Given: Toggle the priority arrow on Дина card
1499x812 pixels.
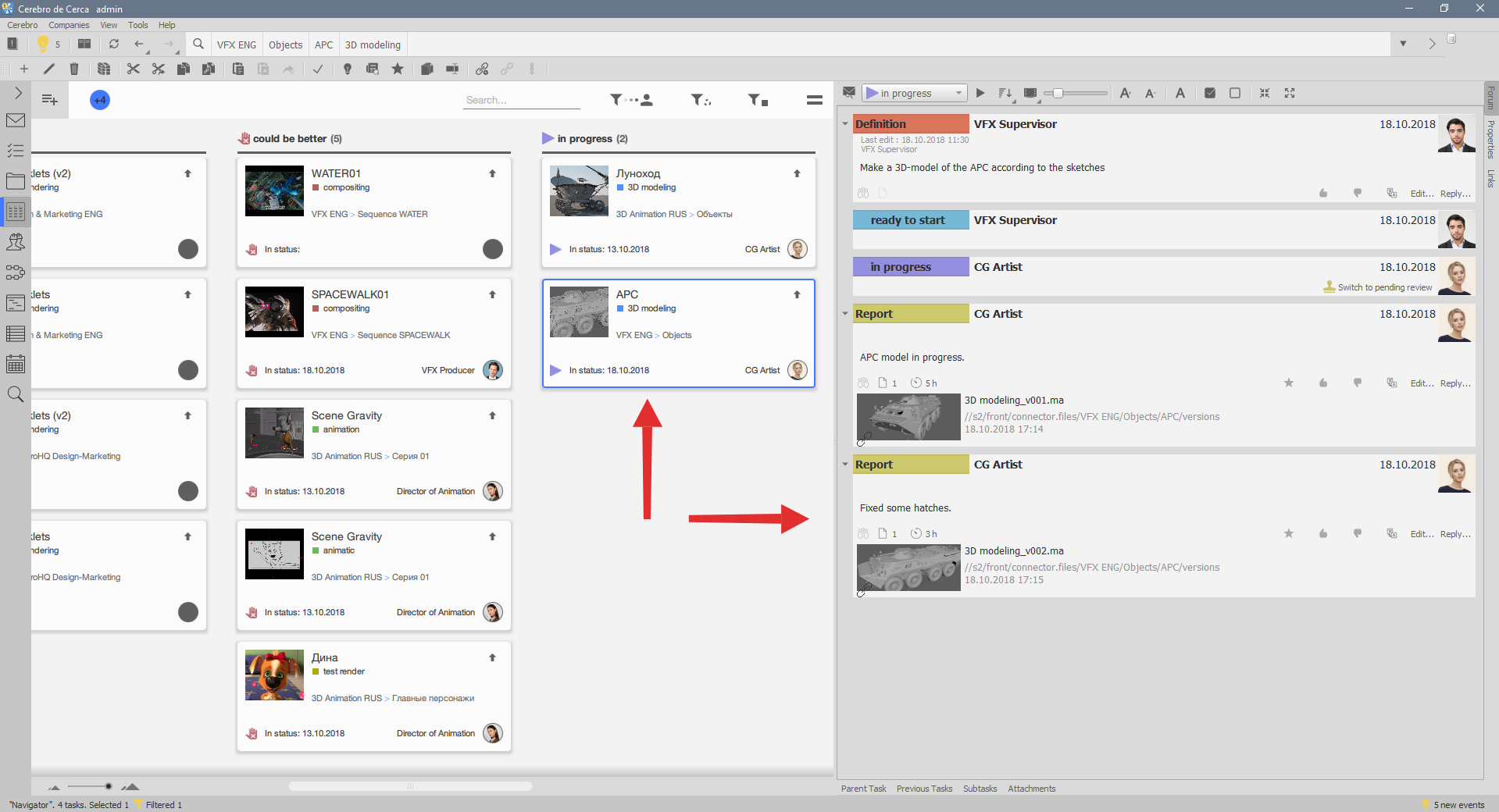Looking at the screenshot, I should pyautogui.click(x=493, y=657).
